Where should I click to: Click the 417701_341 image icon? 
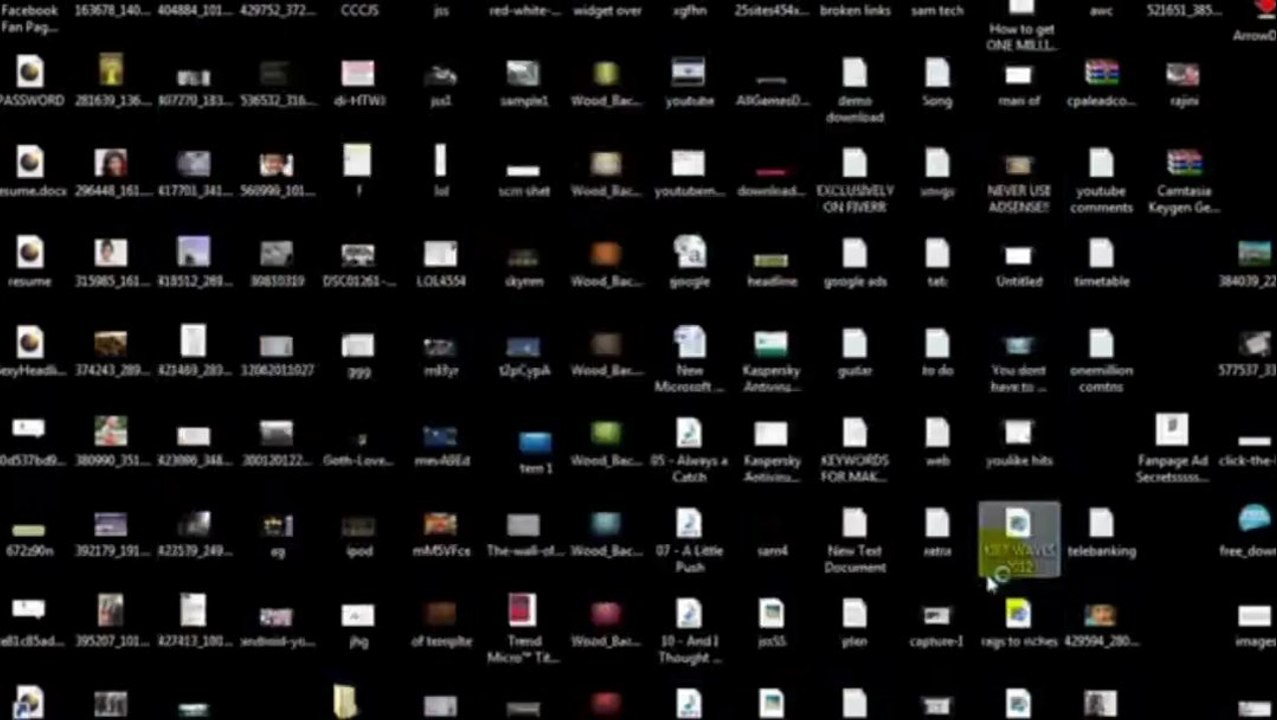[194, 163]
